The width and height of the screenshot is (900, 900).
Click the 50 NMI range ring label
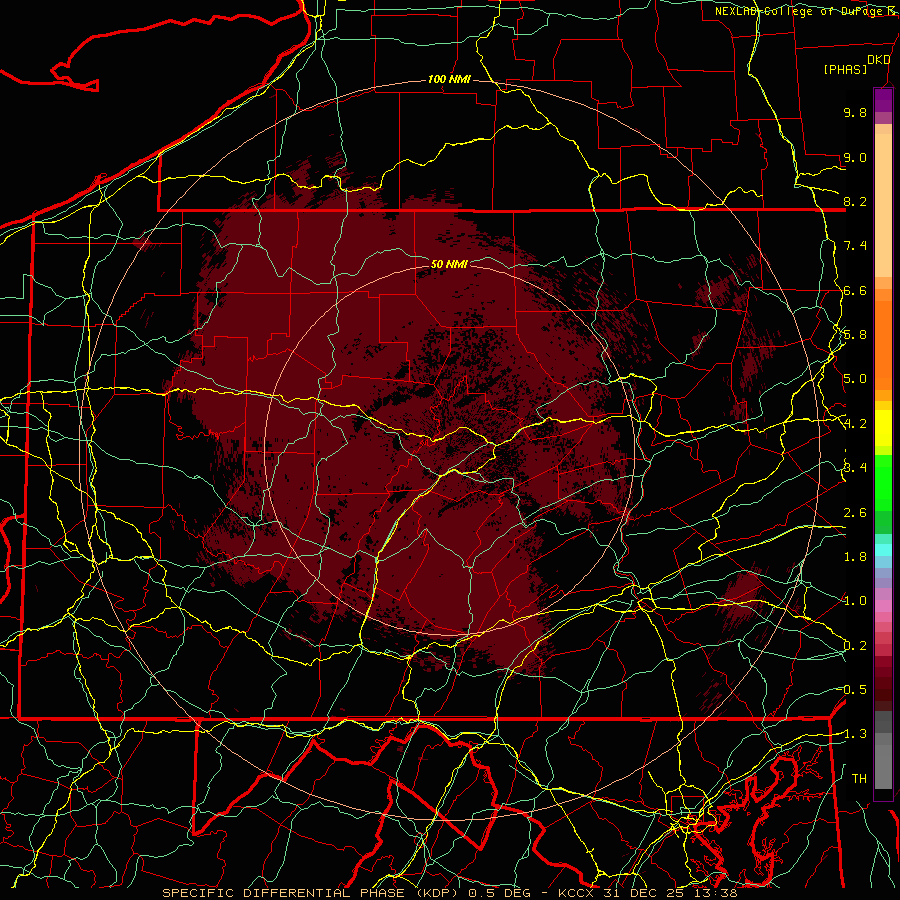coord(449,264)
